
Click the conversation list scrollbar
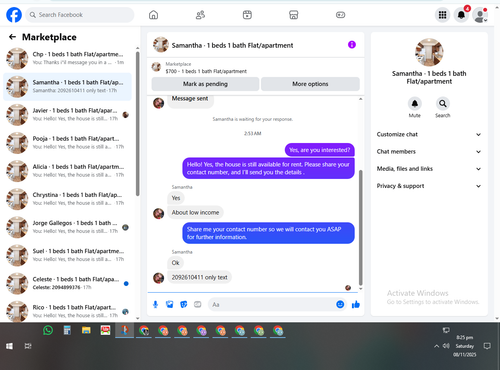pos(137,123)
